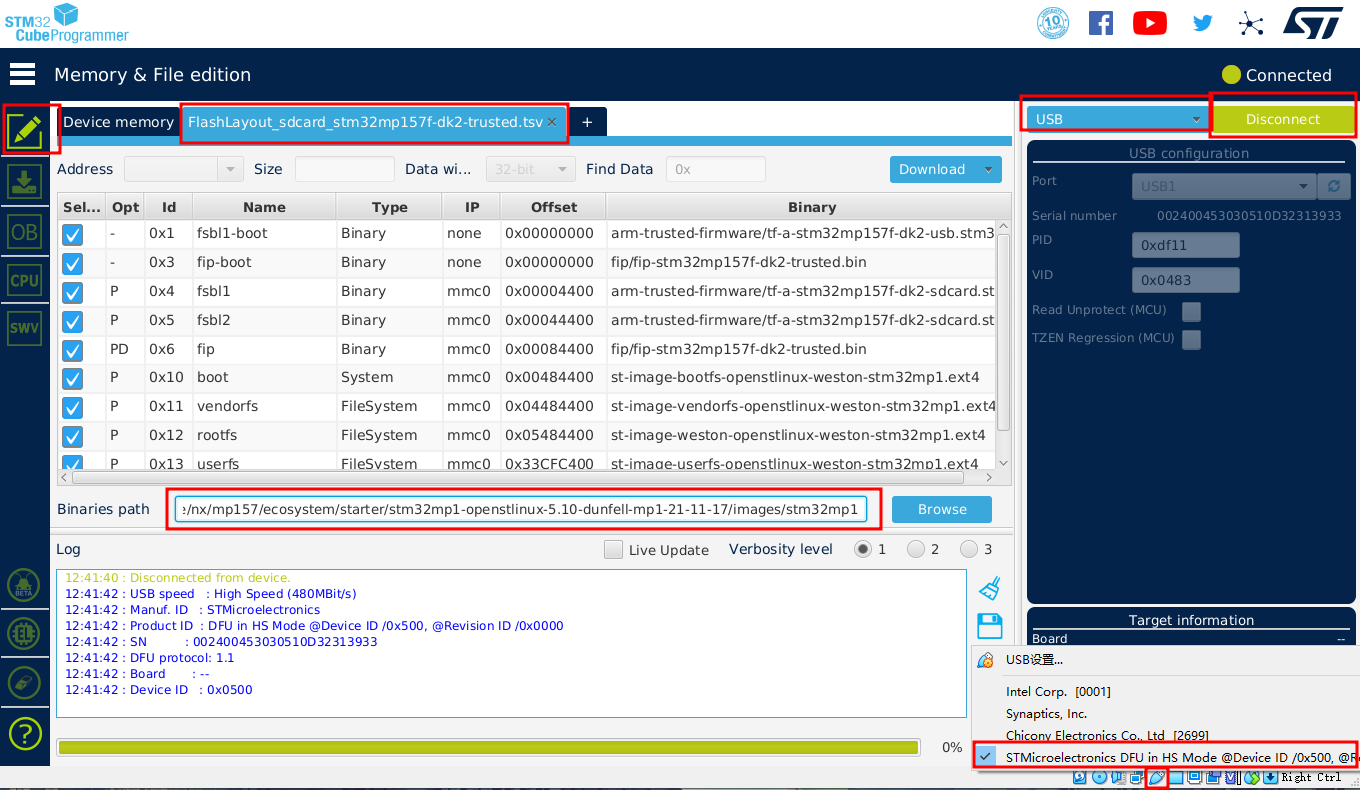The width and height of the screenshot is (1360, 790).
Task: Click the download progress bar
Action: click(488, 747)
